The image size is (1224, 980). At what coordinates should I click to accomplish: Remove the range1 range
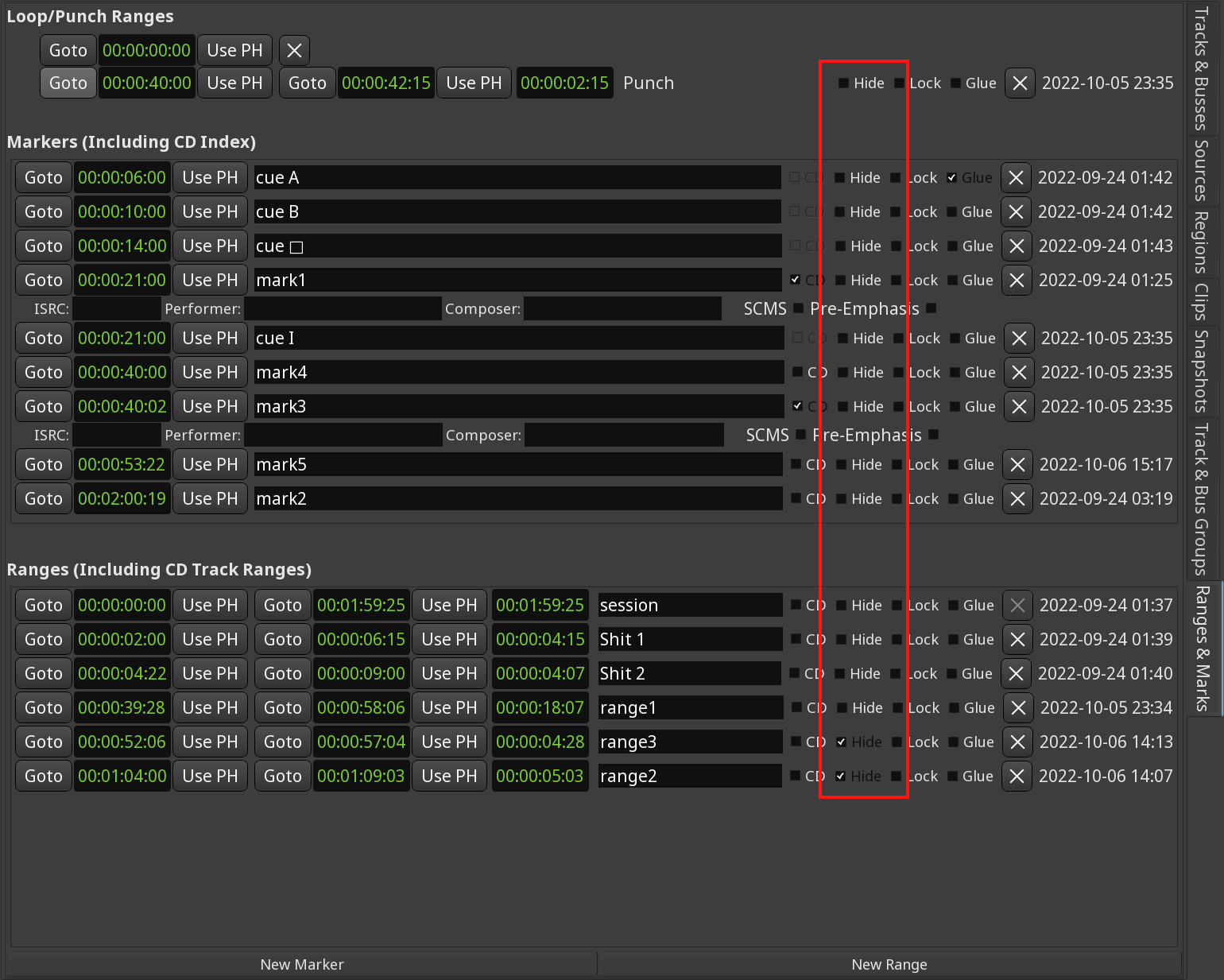[1018, 707]
